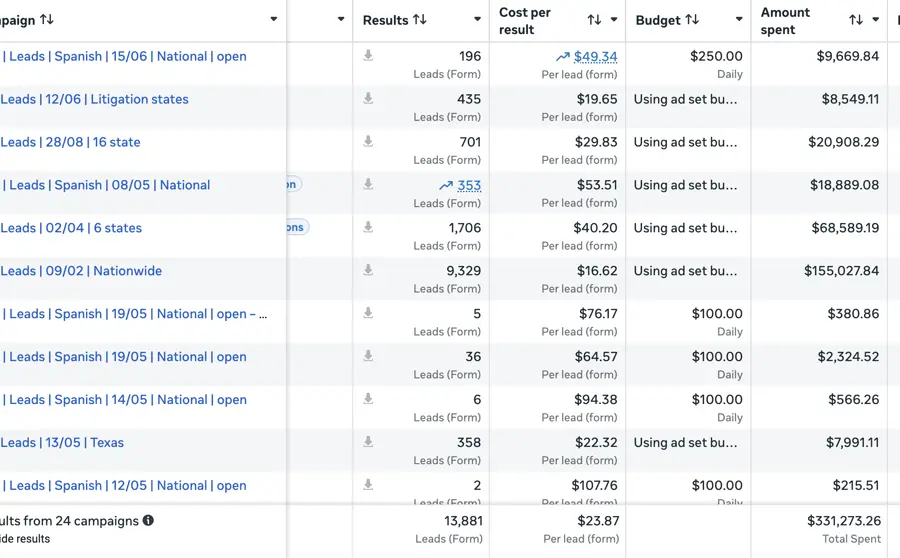Select the $94.38 cost per lead
The height and width of the screenshot is (558, 900).
coord(597,400)
